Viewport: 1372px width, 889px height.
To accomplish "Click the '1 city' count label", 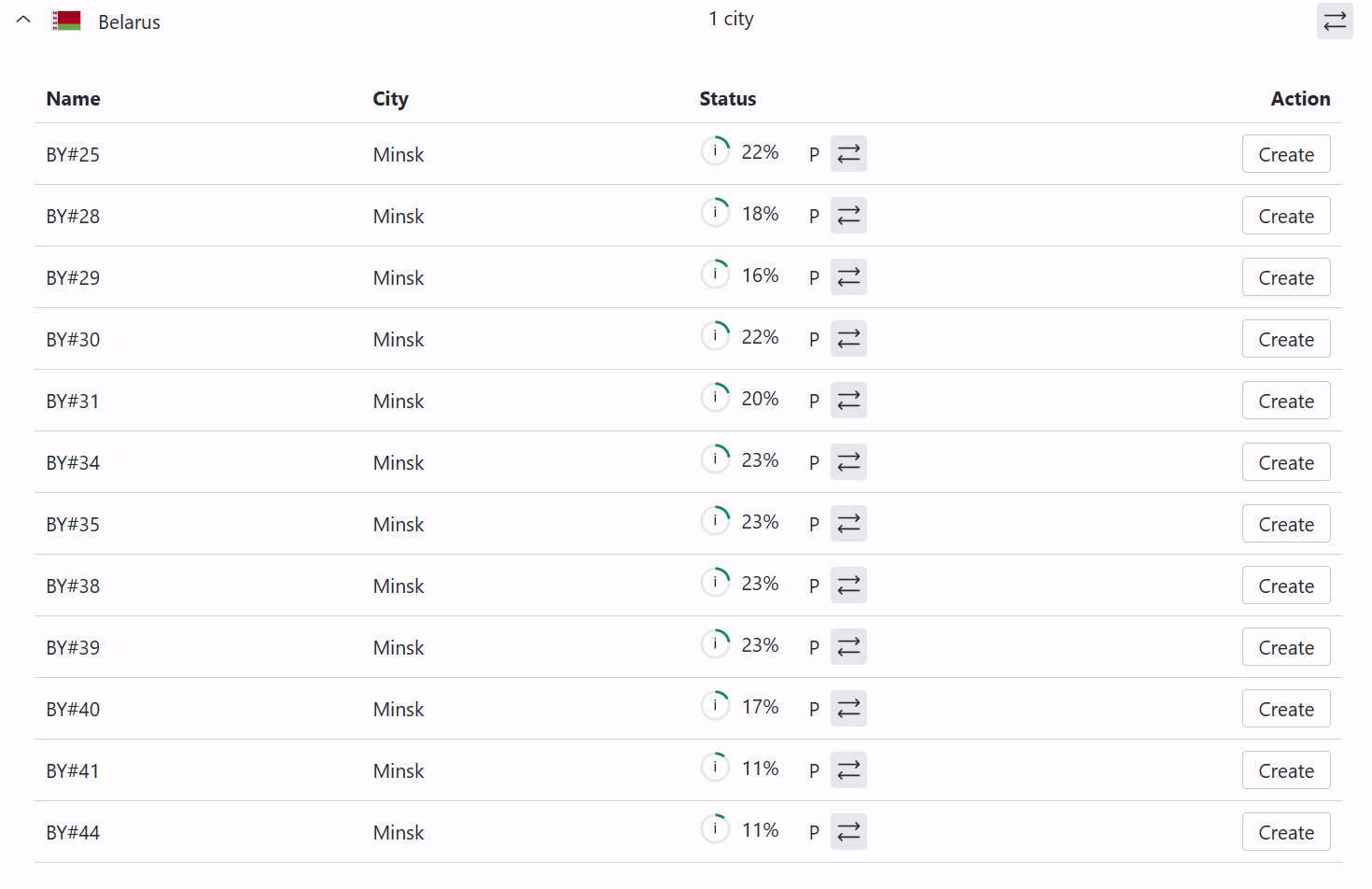I will [731, 20].
